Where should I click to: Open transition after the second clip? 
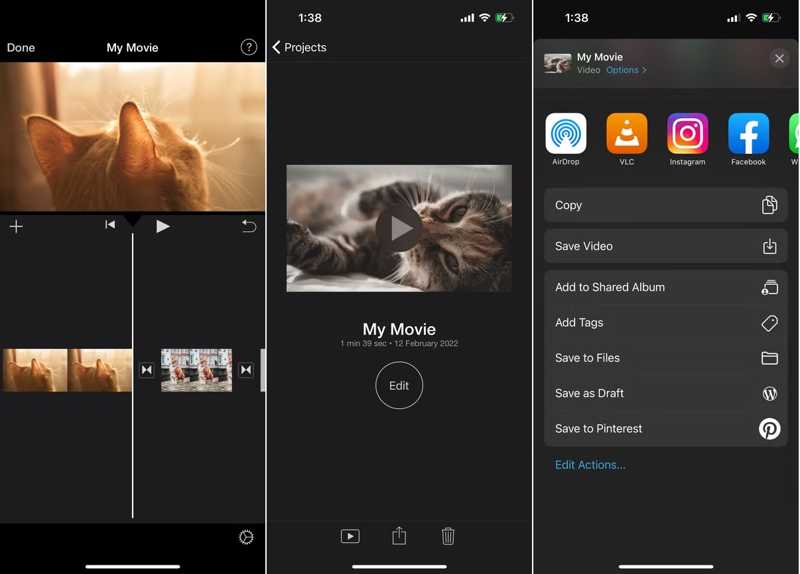[x=246, y=370]
